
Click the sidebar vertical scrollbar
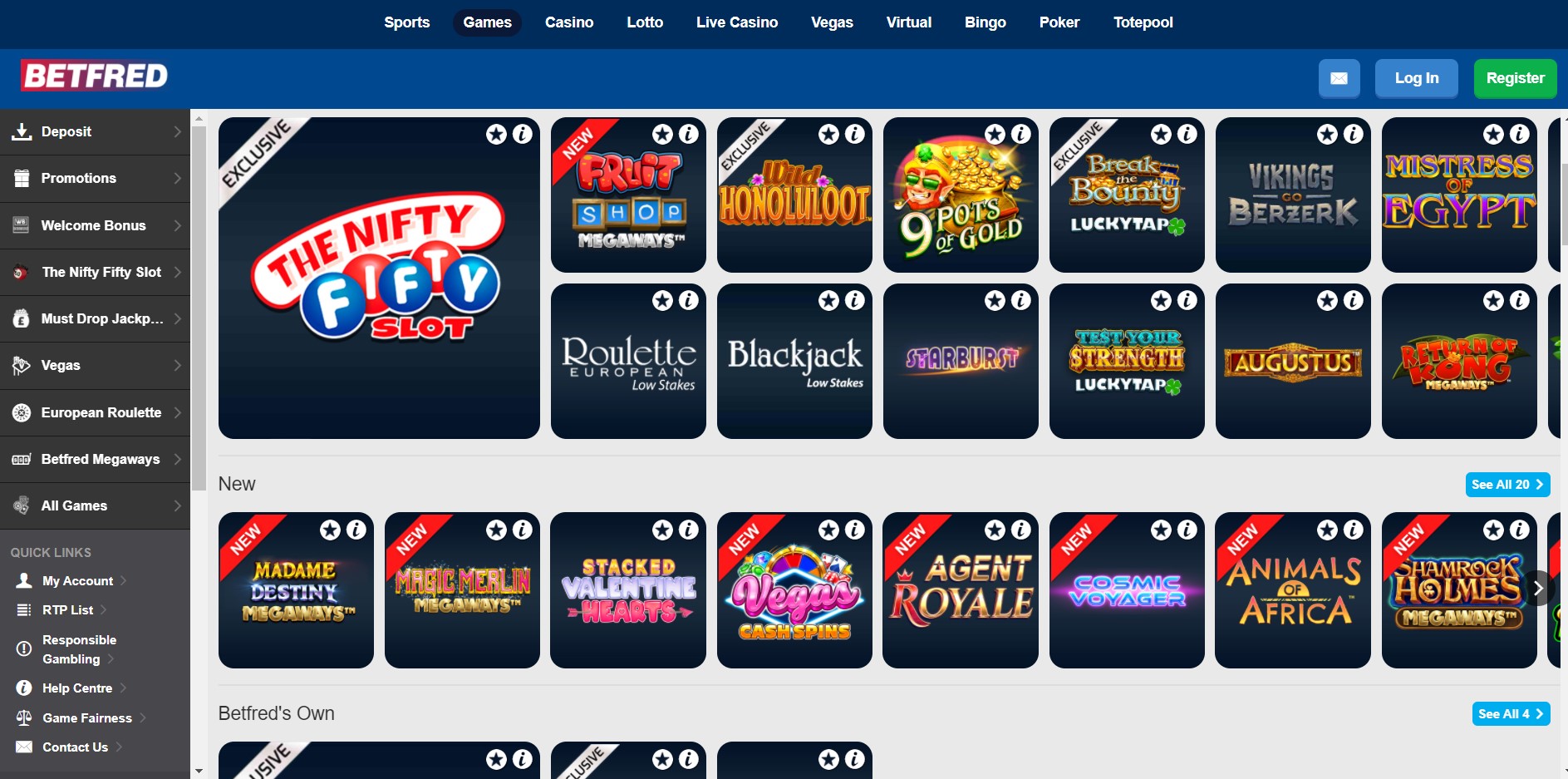pyautogui.click(x=199, y=308)
